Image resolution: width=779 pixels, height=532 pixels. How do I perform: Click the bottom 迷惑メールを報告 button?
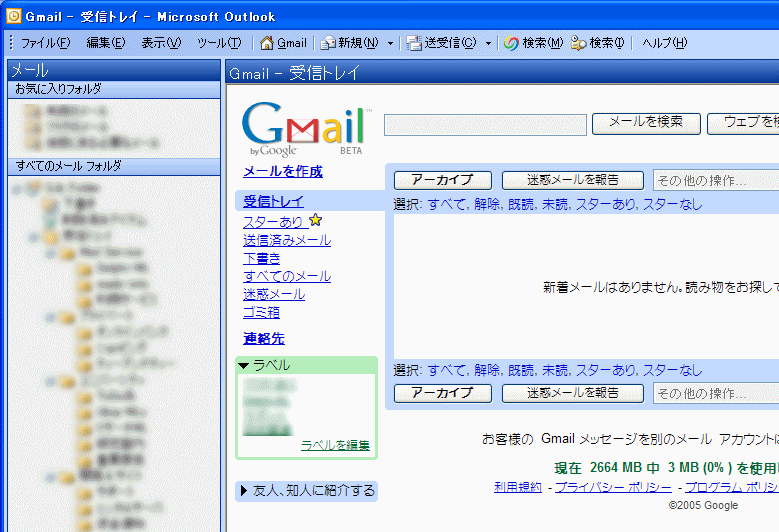pyautogui.click(x=573, y=393)
